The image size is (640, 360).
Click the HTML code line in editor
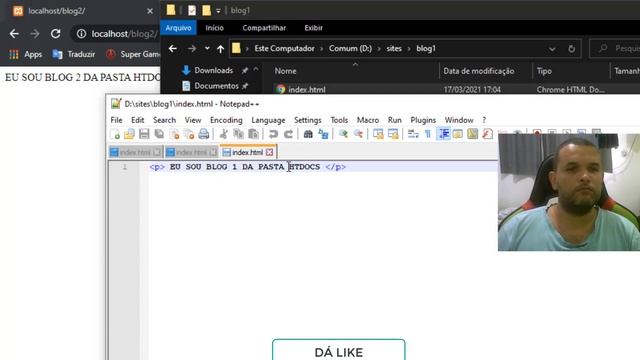[x=248, y=167]
